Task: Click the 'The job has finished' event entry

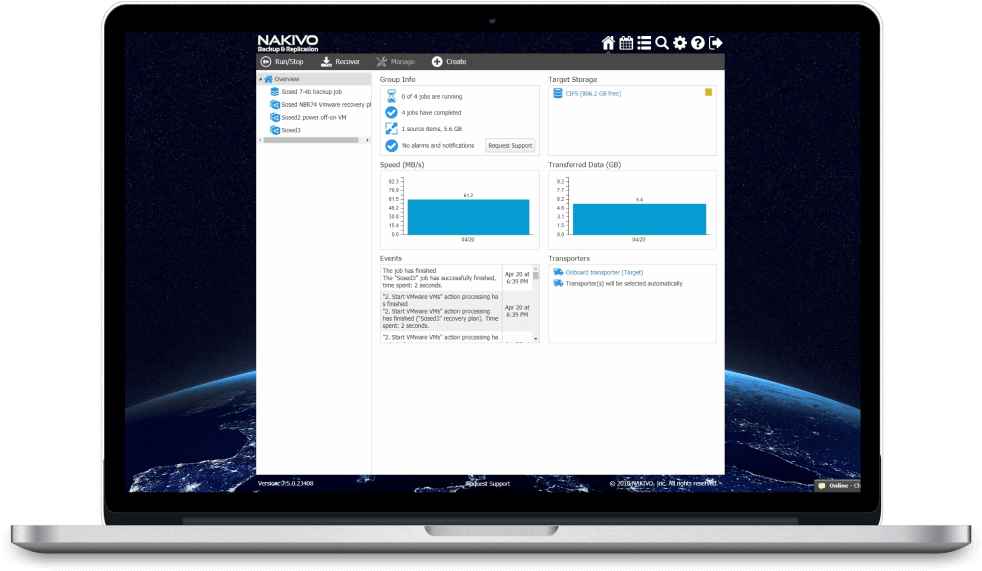Action: pos(441,278)
